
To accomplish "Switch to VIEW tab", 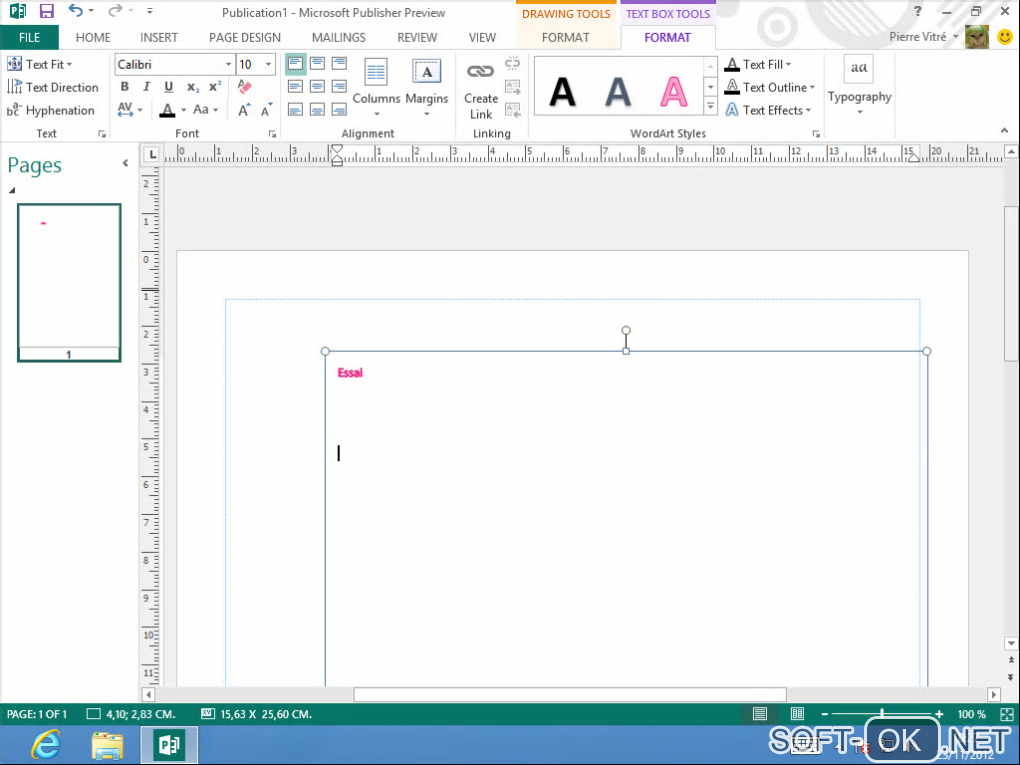I will click(482, 38).
